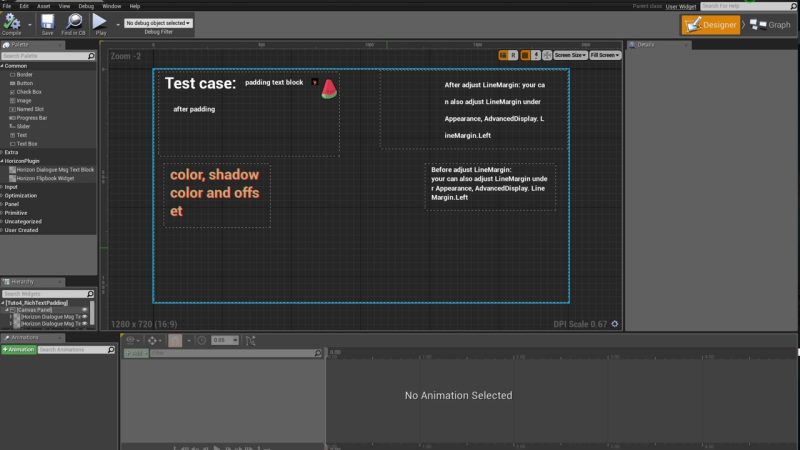Open the Fill Screen dropdown

point(604,56)
